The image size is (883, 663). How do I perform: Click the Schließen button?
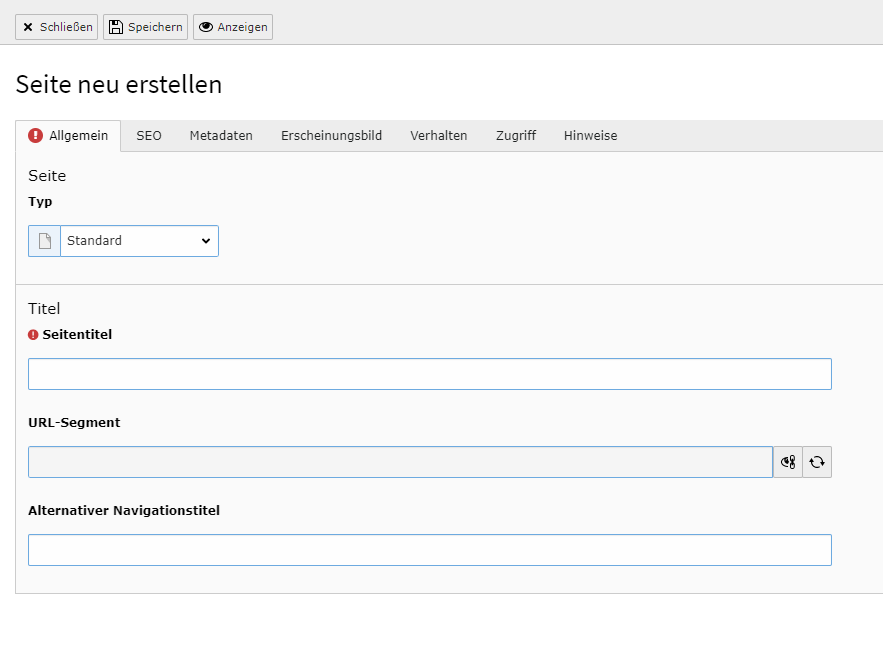[57, 27]
